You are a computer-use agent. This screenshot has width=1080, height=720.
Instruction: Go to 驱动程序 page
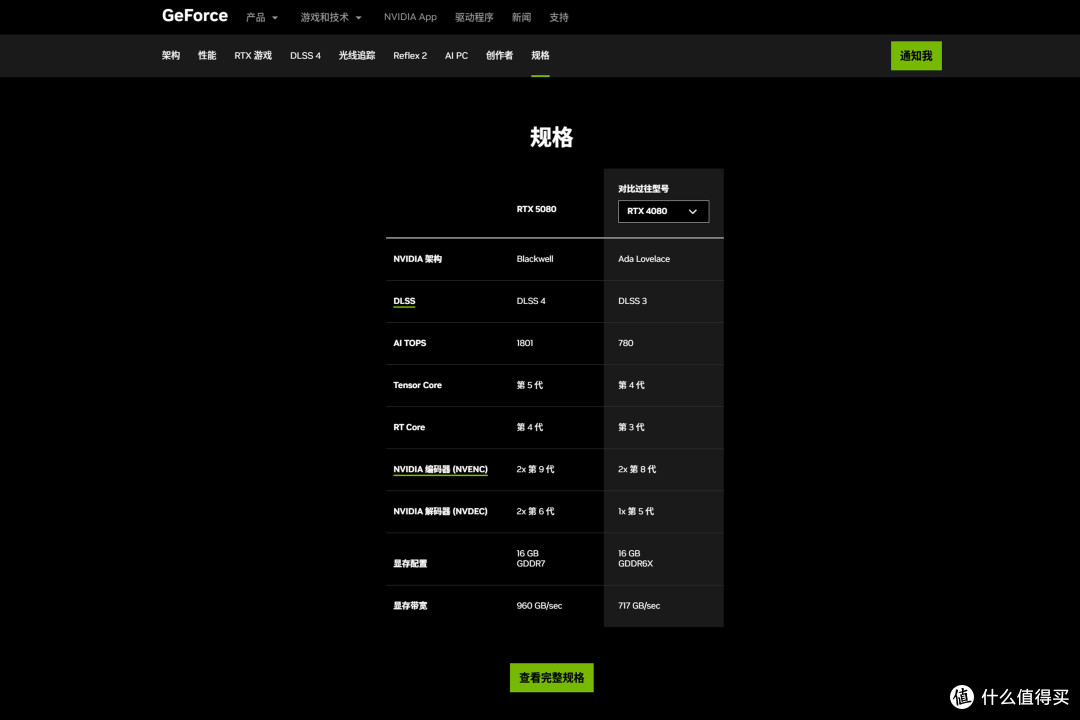474,17
